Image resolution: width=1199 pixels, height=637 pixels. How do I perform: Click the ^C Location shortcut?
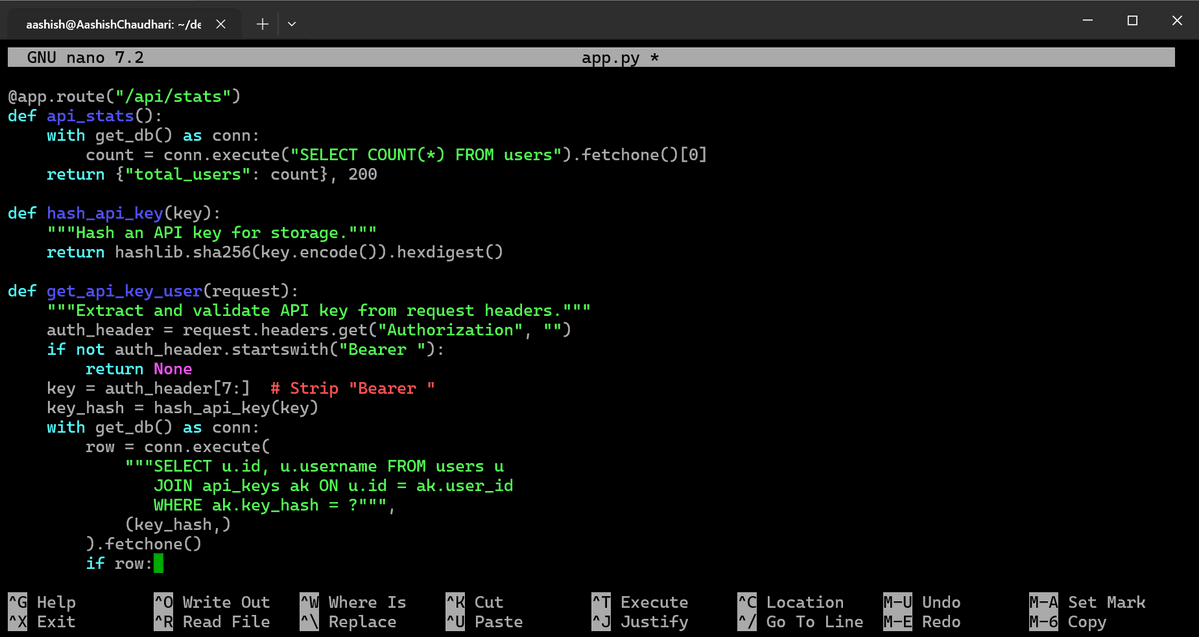(791, 603)
